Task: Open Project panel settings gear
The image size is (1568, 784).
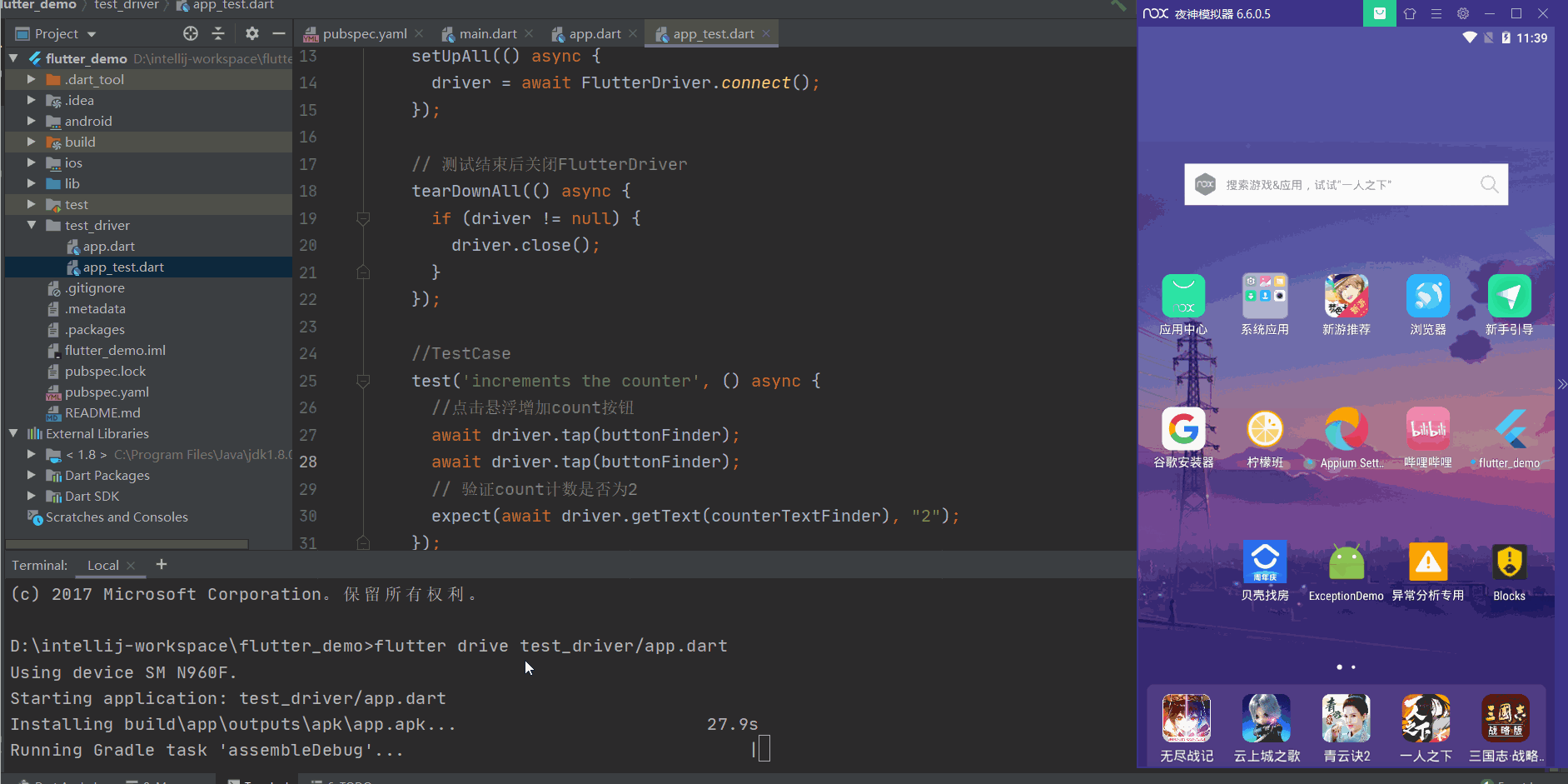Action: point(252,33)
